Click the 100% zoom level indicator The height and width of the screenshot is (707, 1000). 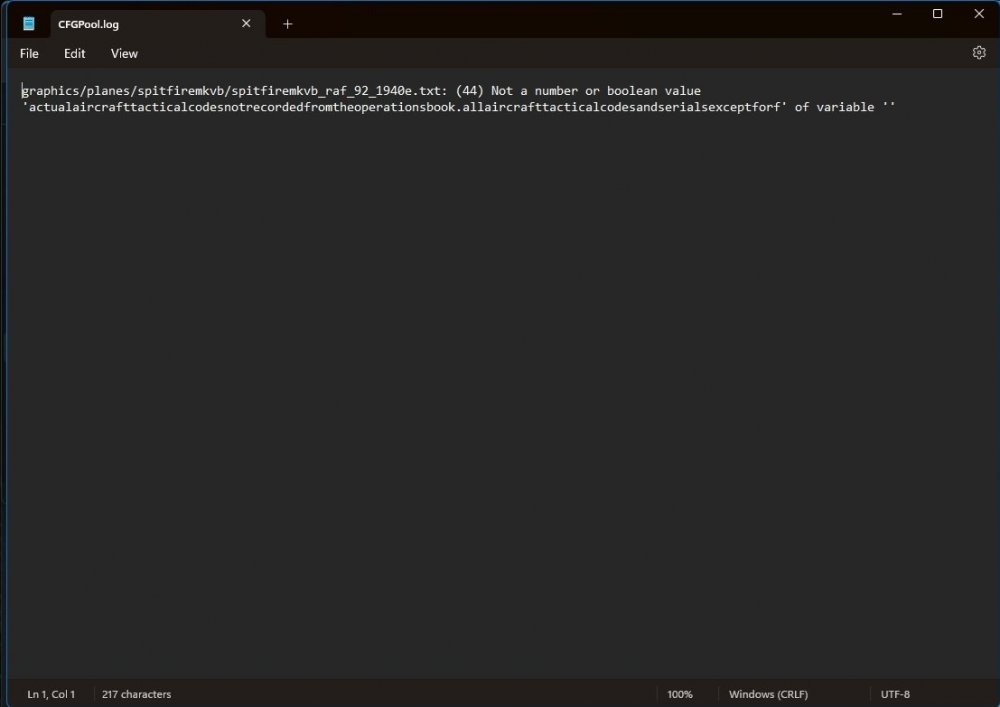click(680, 694)
